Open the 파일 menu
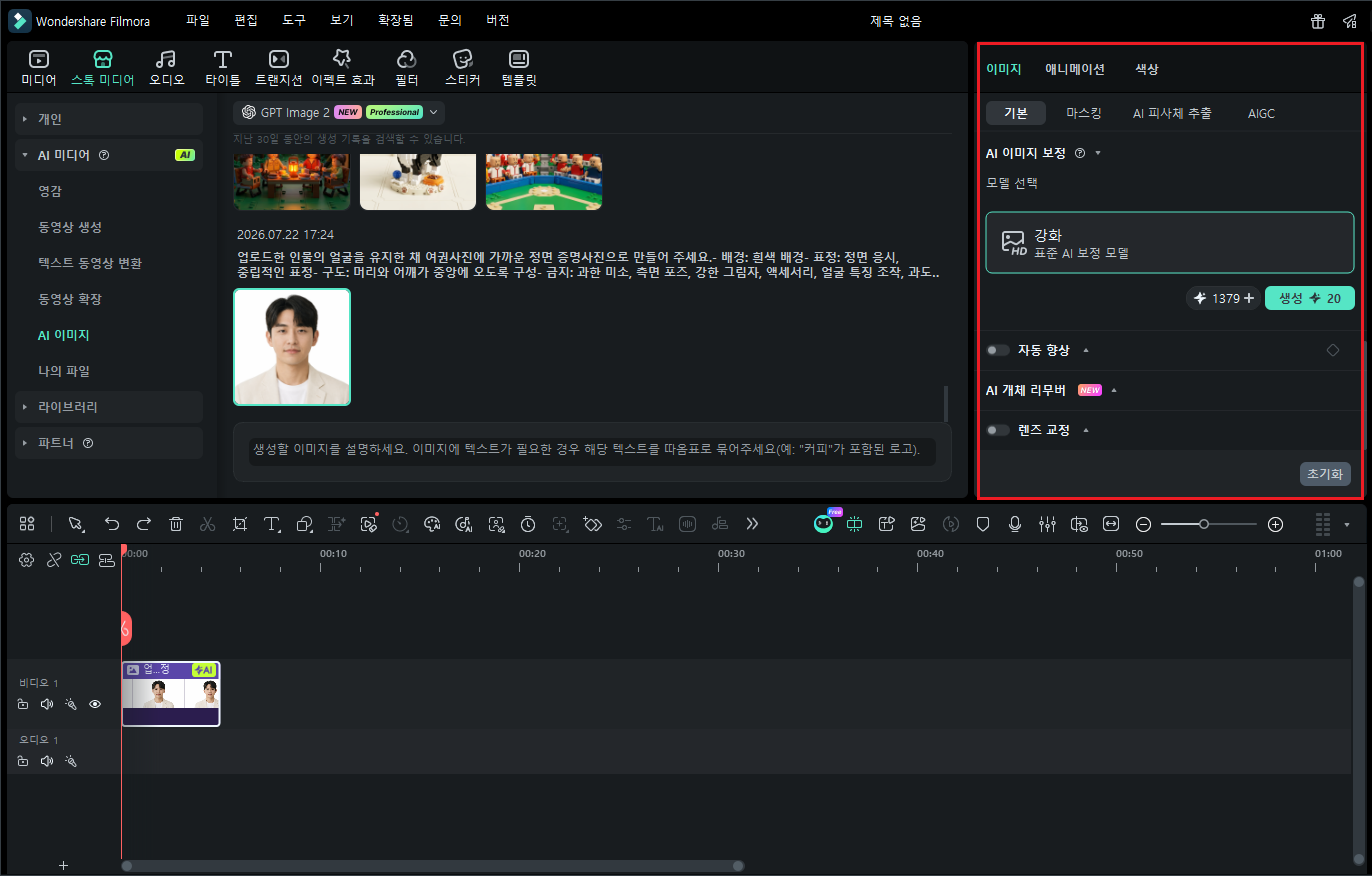Viewport: 1372px width, 876px height. pos(198,20)
